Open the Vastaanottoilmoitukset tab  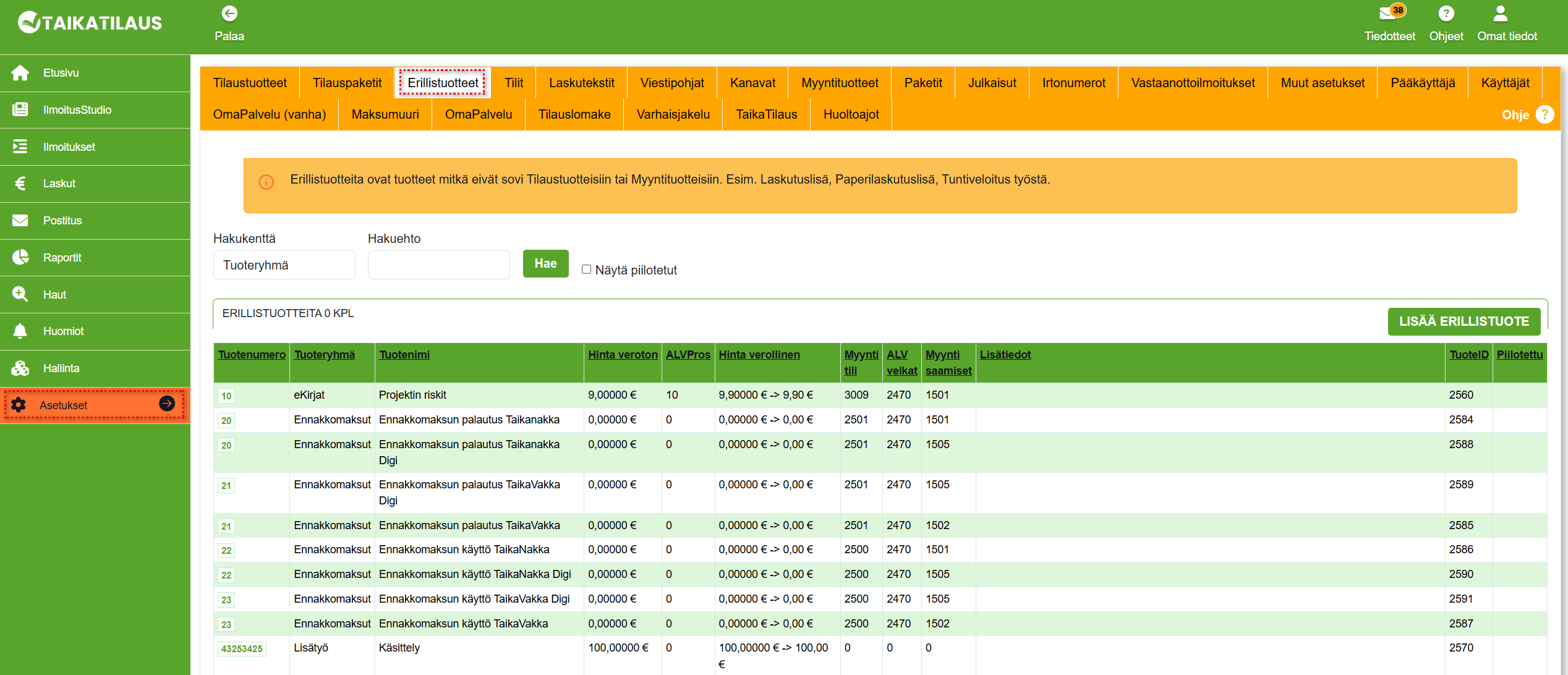(x=1193, y=83)
